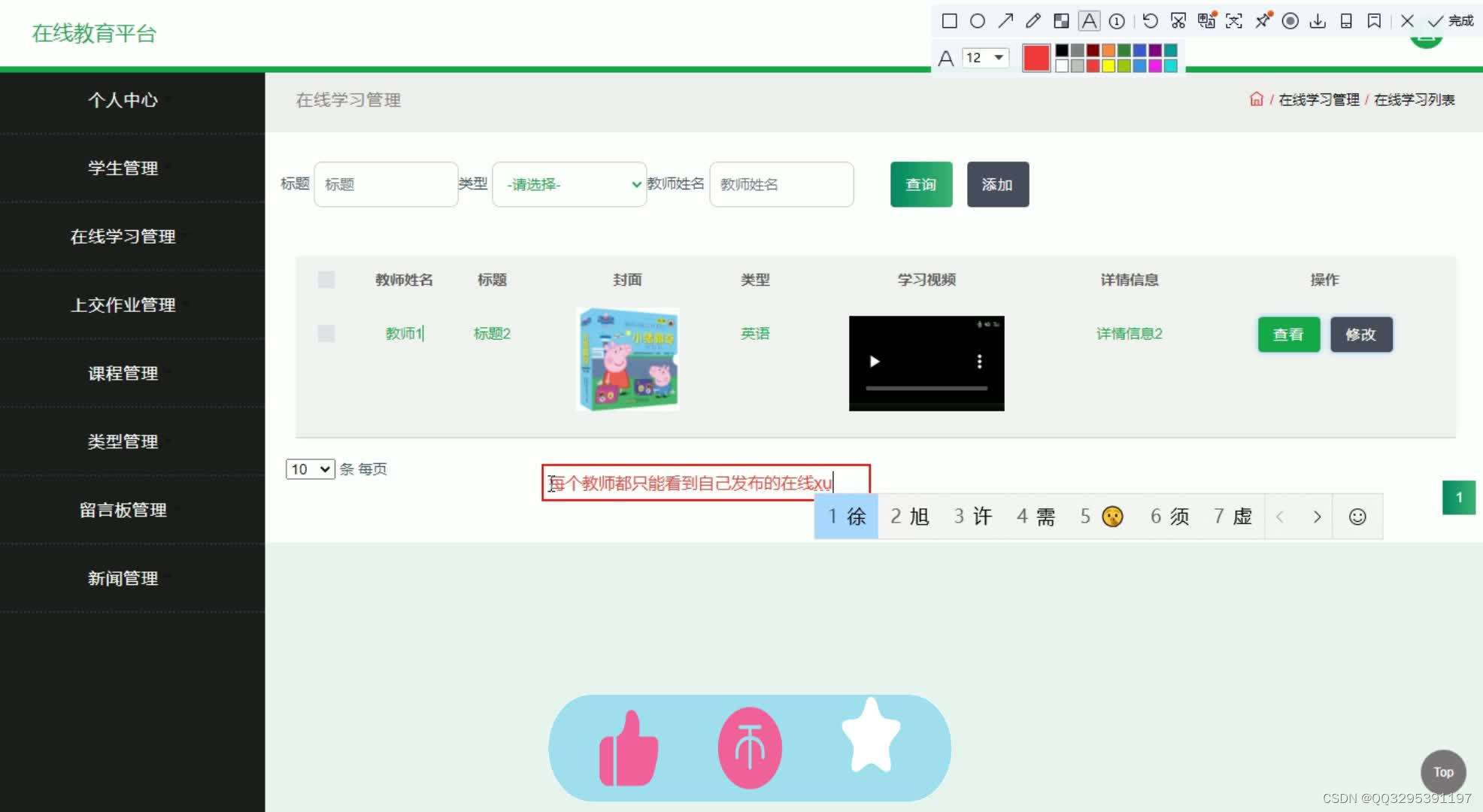The height and width of the screenshot is (812, 1483).
Task: Toggle the checkbox next to 教师1 row
Action: (326, 333)
